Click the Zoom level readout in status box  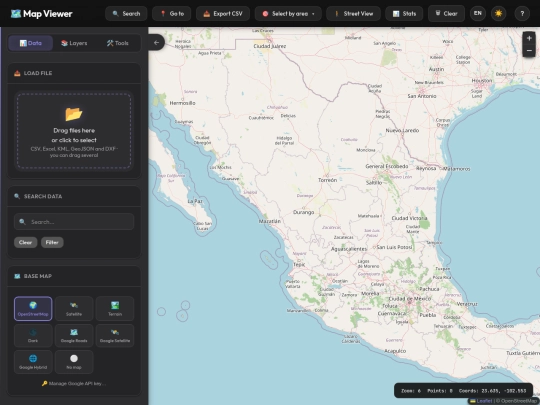pos(411,391)
